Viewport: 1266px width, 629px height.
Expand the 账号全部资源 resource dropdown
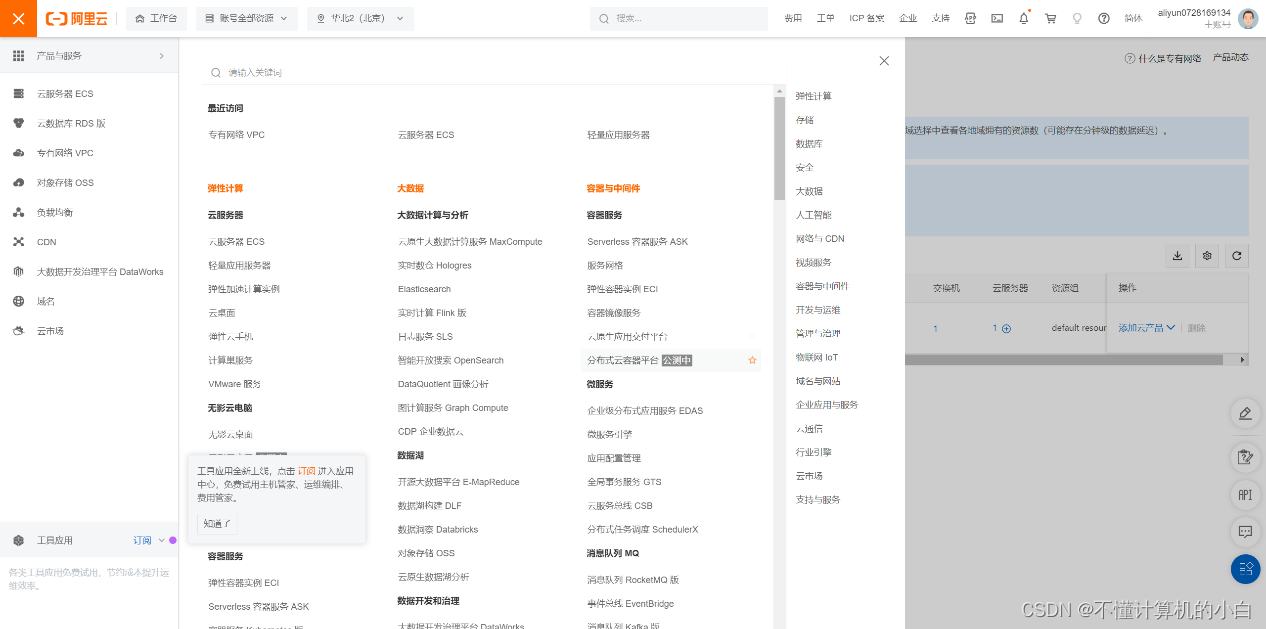point(247,18)
